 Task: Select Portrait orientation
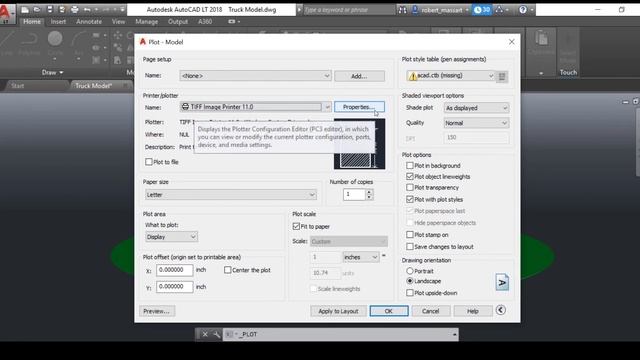tap(410, 271)
